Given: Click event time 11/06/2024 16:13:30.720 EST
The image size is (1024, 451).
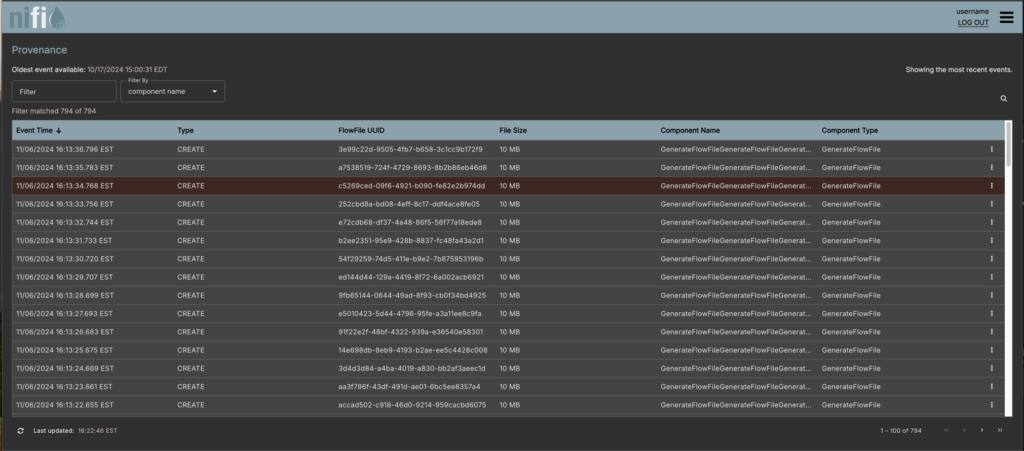Looking at the screenshot, I should click(x=65, y=259).
